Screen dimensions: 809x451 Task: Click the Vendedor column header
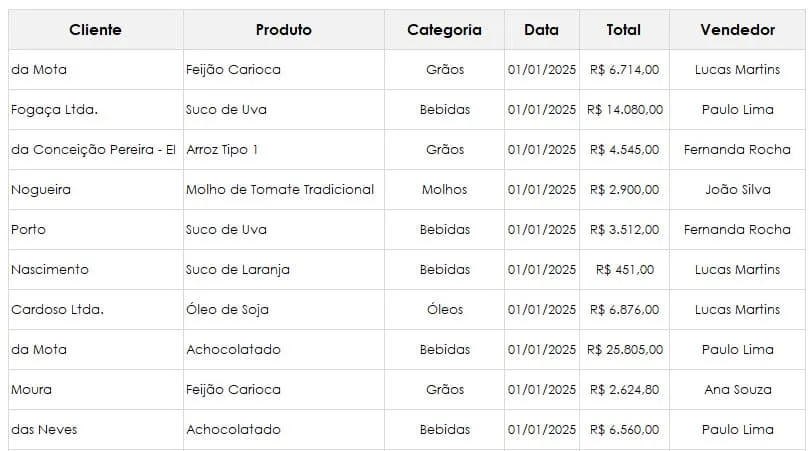pyautogui.click(x=737, y=30)
